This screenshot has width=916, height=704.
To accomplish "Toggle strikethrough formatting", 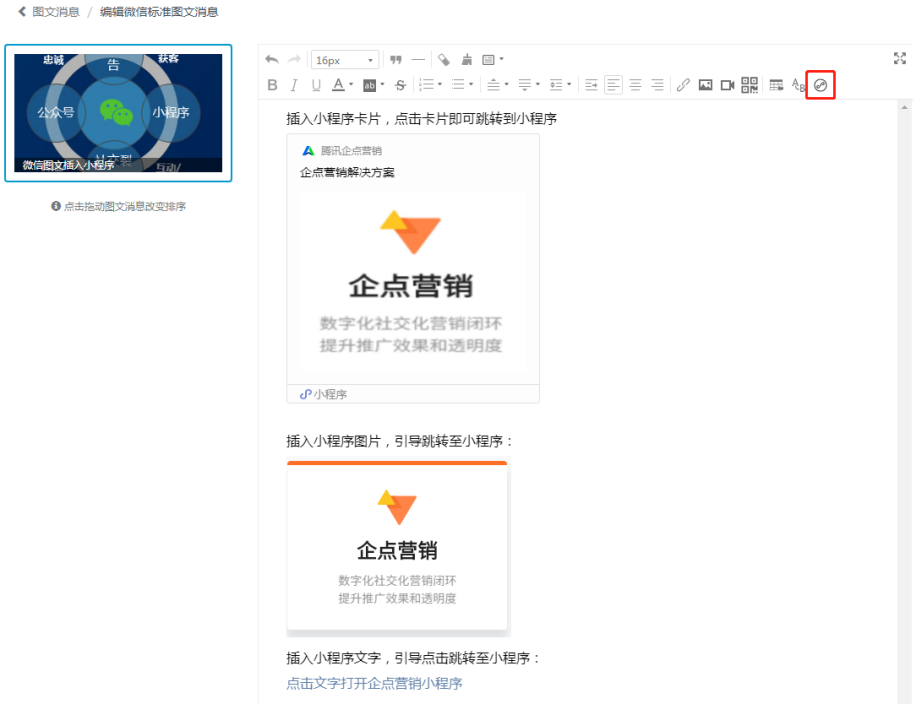I will coord(400,85).
